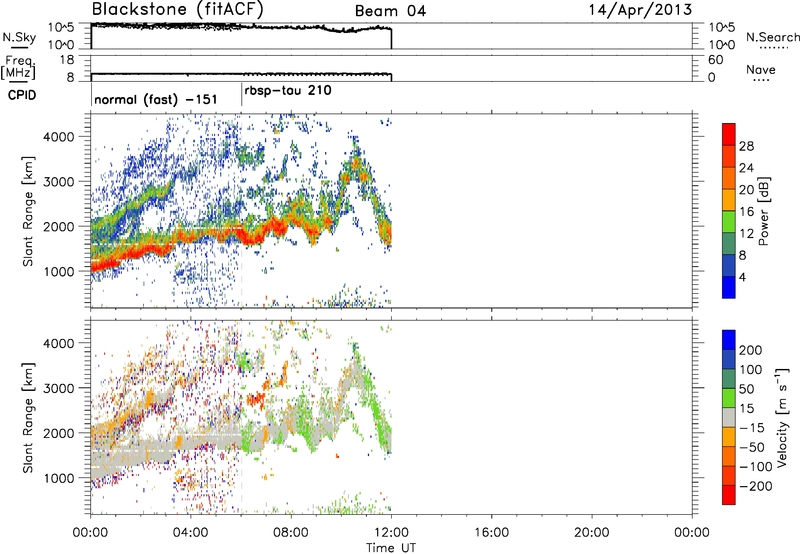Click the 18 tick on the frequency axis
The image size is (800, 554).
click(67, 60)
